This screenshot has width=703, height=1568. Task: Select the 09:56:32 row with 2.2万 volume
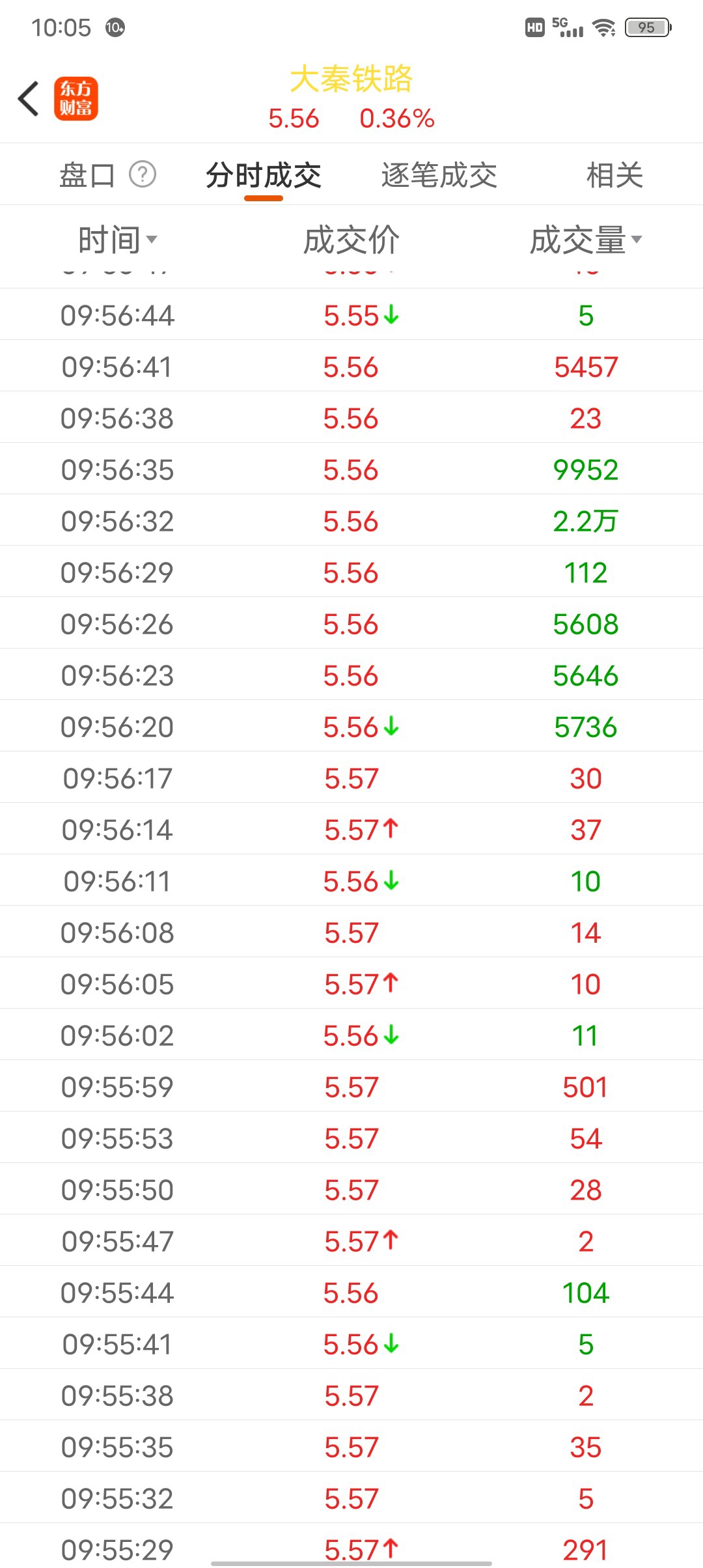351,520
